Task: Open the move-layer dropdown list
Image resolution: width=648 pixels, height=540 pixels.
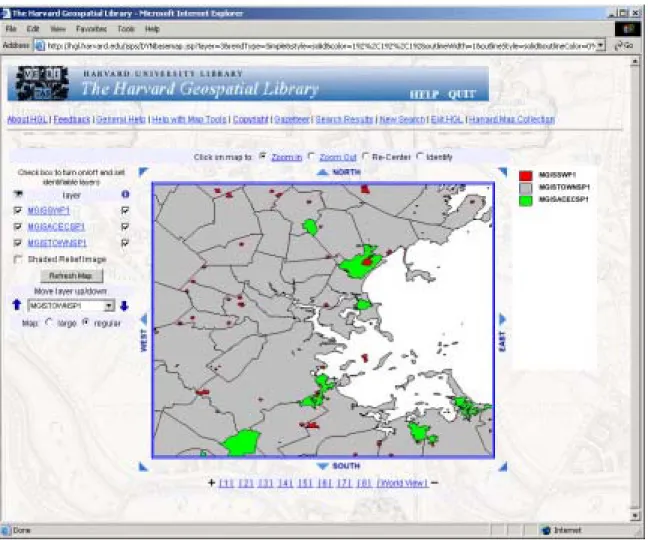Action: [109, 306]
